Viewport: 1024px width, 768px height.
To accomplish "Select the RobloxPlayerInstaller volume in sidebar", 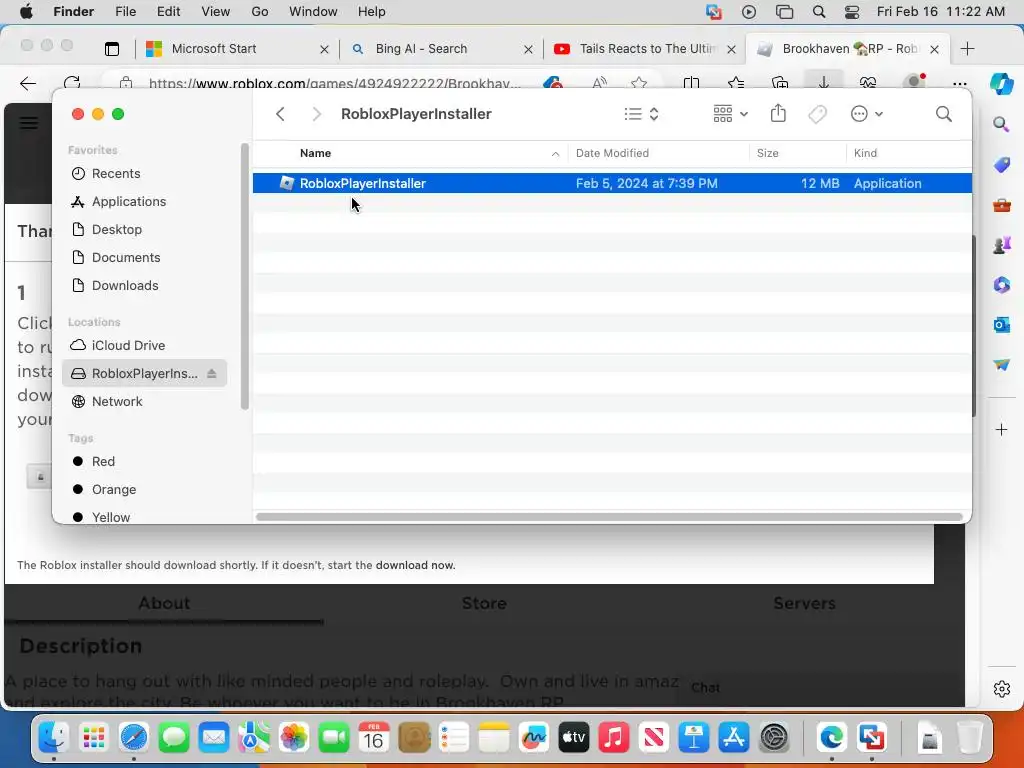I will (144, 374).
